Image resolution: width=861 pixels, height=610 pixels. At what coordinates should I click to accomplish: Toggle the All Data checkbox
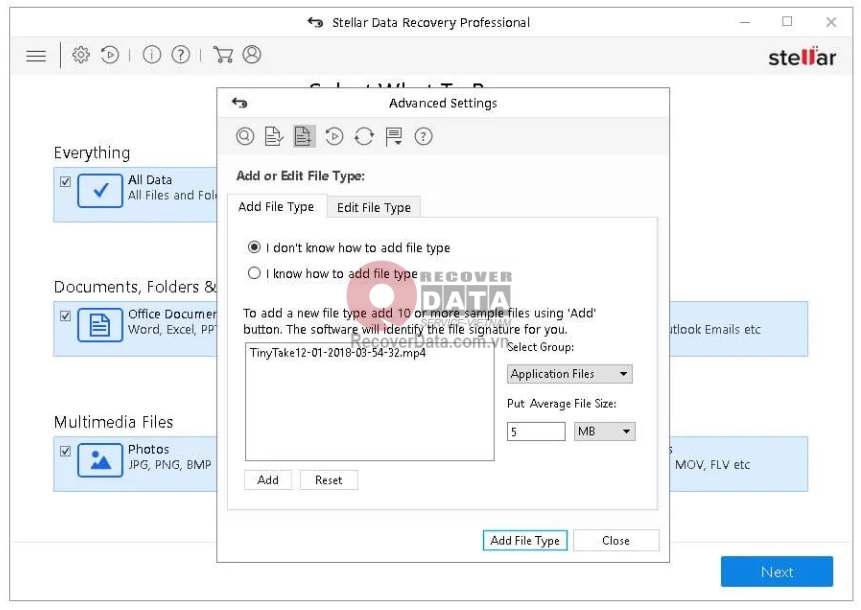[x=65, y=181]
